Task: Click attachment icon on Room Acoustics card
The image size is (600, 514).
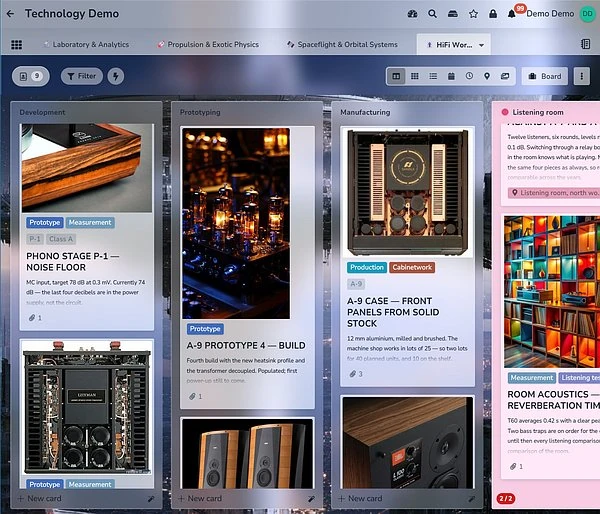Action: (x=513, y=466)
